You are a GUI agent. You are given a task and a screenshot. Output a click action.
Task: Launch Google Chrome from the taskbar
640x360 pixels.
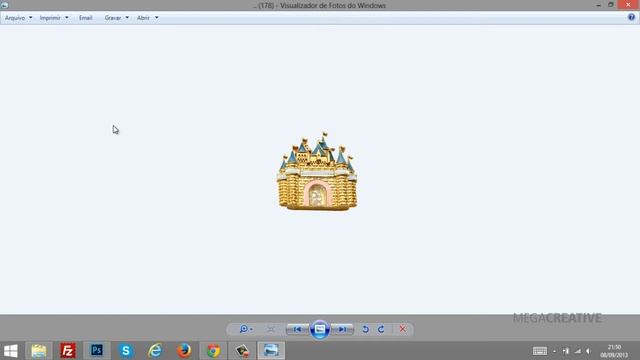point(213,351)
